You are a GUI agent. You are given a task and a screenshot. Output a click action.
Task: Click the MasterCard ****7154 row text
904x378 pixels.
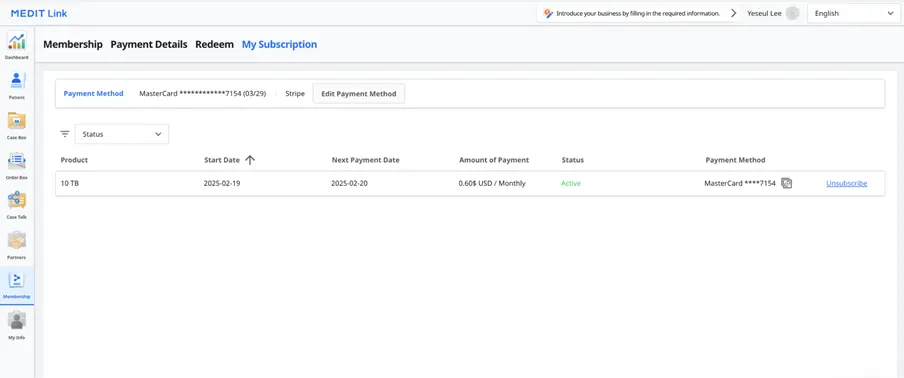coord(740,183)
